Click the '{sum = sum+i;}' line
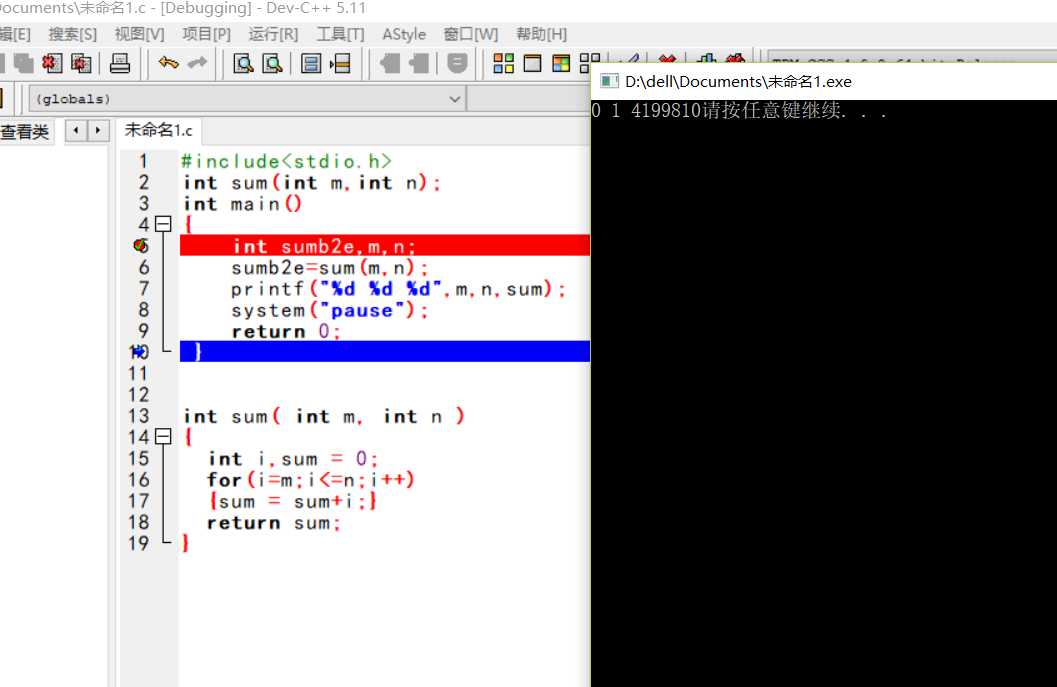1057x687 pixels. tap(293, 502)
